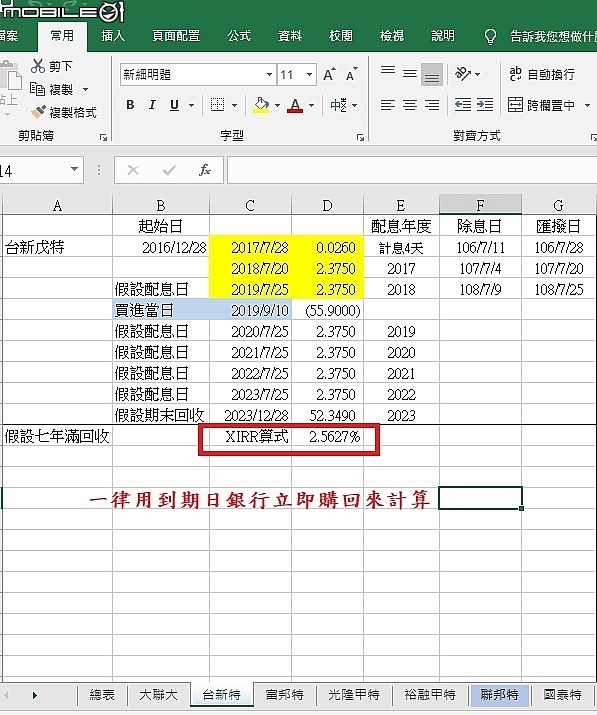
Task: Switch to sheet tab 聯邦特
Action: pyautogui.click(x=499, y=695)
